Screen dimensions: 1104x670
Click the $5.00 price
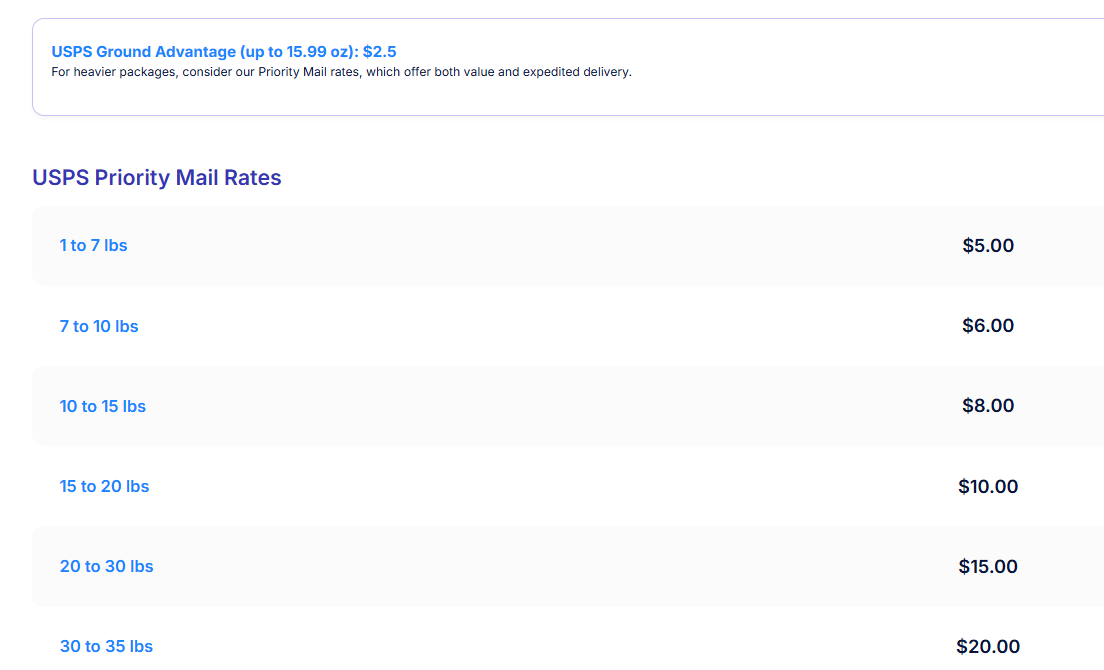pos(988,246)
